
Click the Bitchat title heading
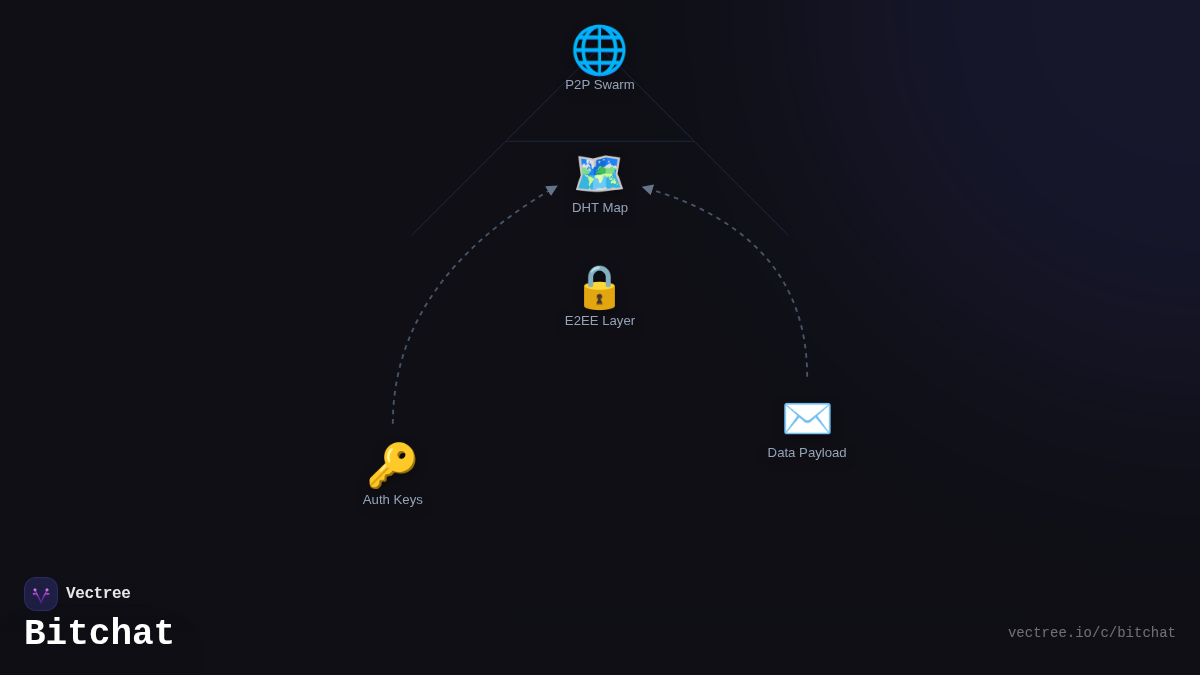coord(99,634)
